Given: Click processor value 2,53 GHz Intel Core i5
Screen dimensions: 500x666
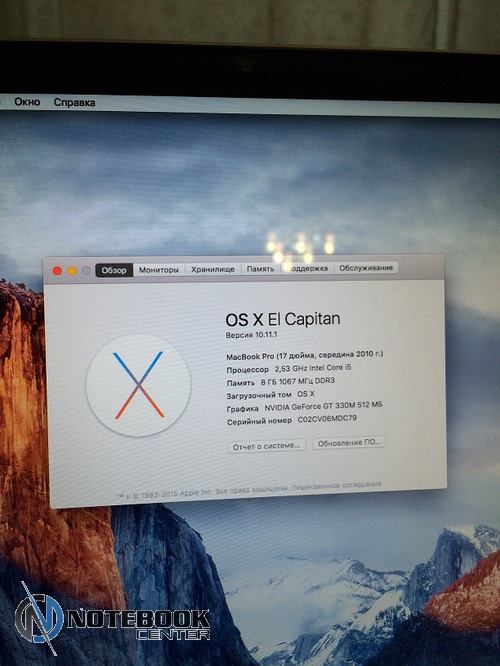Looking at the screenshot, I should (x=313, y=368).
